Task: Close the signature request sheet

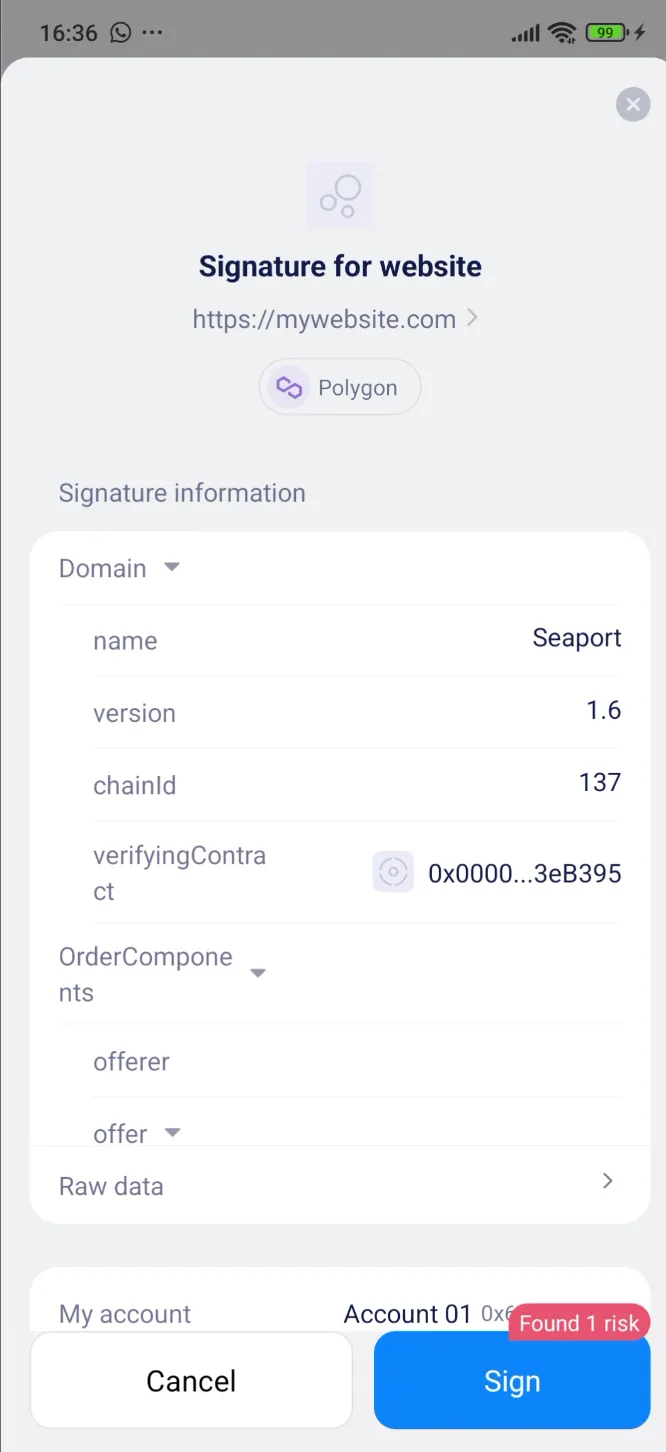Action: [632, 104]
